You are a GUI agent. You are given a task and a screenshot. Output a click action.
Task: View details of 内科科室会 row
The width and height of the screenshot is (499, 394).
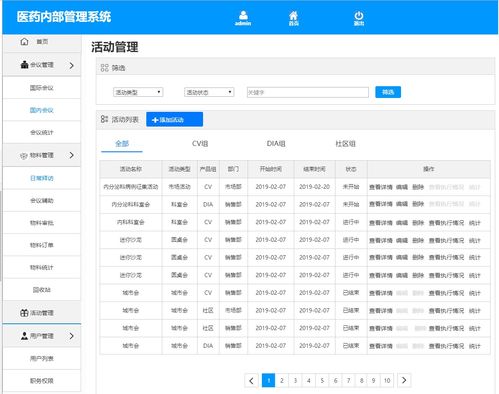coord(381,223)
